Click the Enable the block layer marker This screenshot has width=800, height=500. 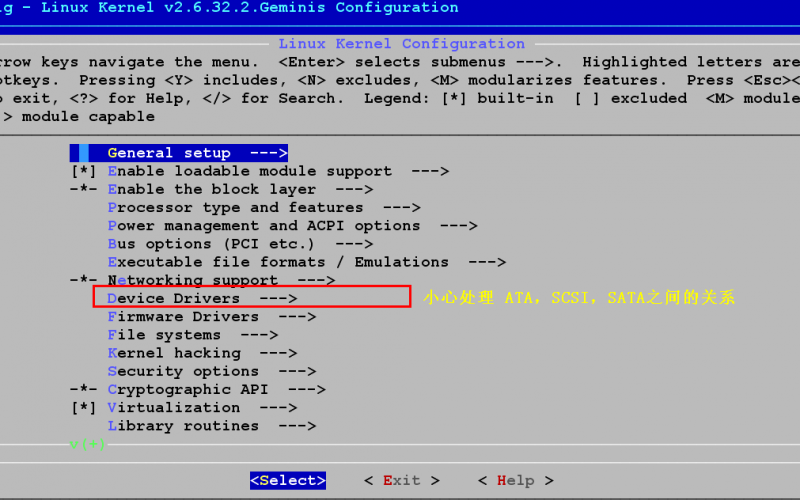pos(83,190)
